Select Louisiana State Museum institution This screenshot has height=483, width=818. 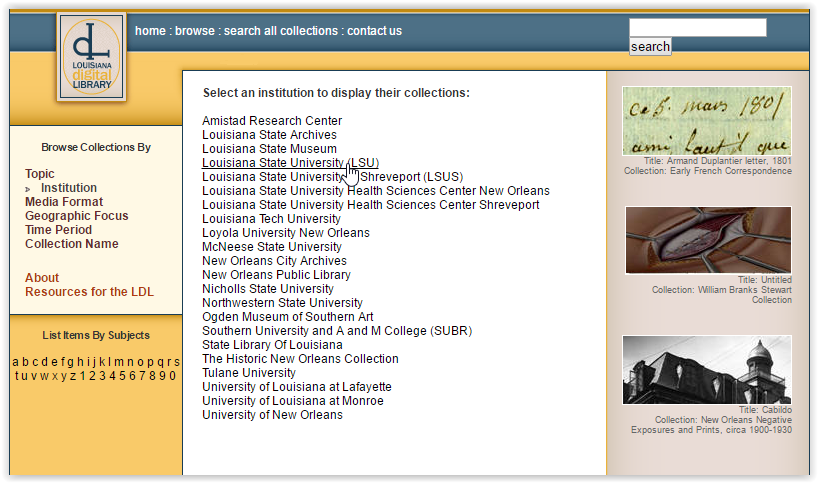(x=270, y=149)
